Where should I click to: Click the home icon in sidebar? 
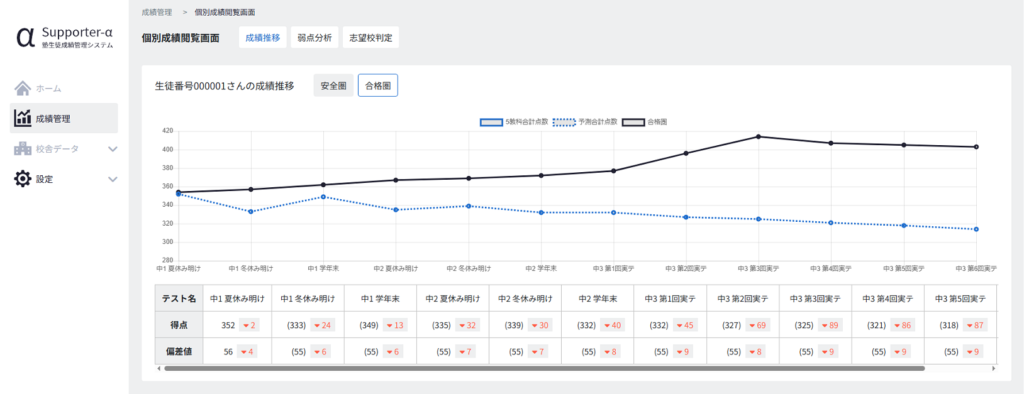pyautogui.click(x=23, y=88)
